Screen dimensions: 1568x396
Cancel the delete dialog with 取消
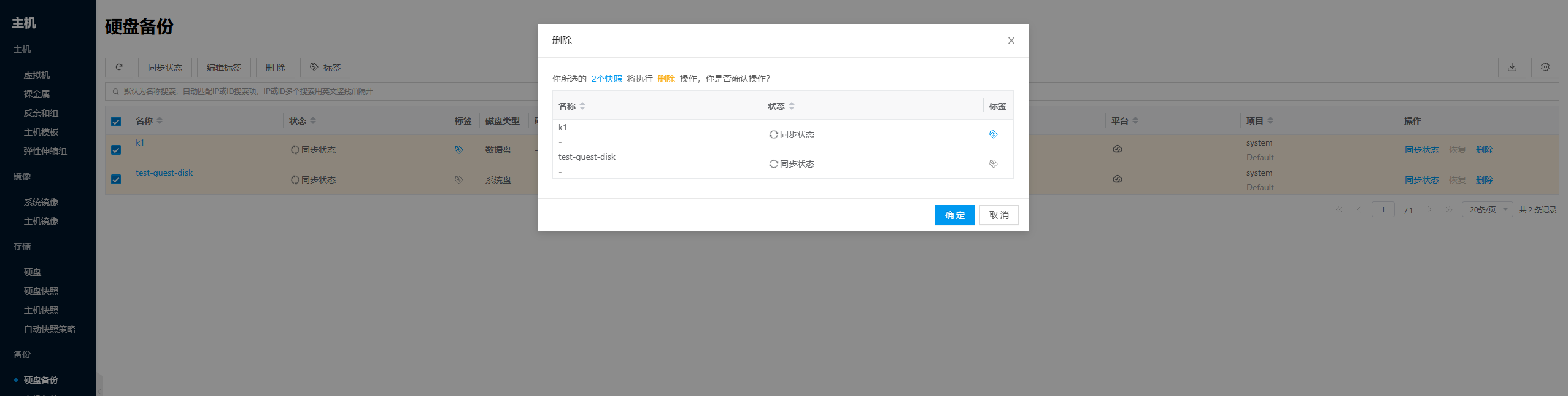(x=998, y=215)
